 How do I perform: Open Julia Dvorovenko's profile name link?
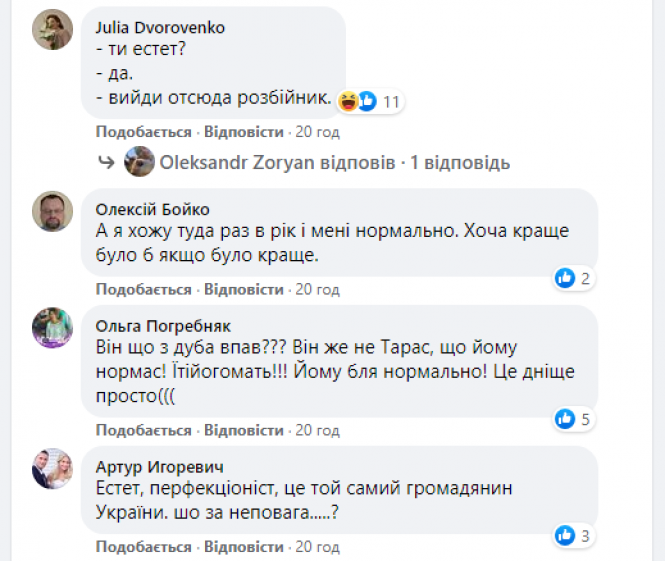159,27
